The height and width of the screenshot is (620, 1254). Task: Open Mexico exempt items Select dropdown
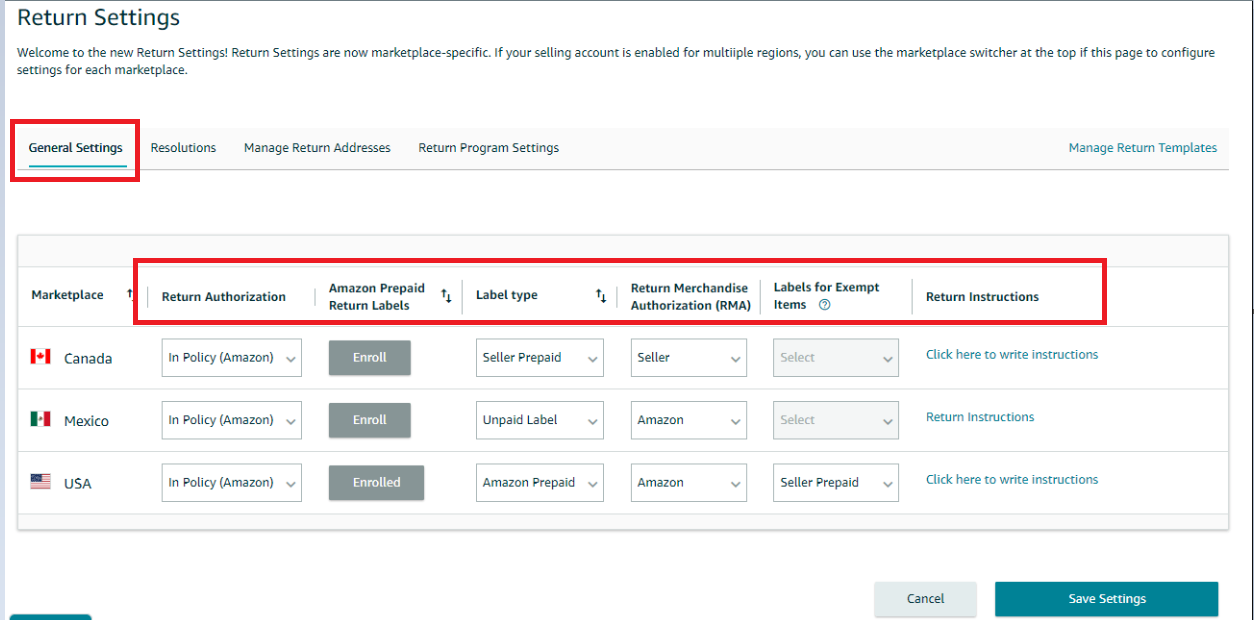click(836, 420)
